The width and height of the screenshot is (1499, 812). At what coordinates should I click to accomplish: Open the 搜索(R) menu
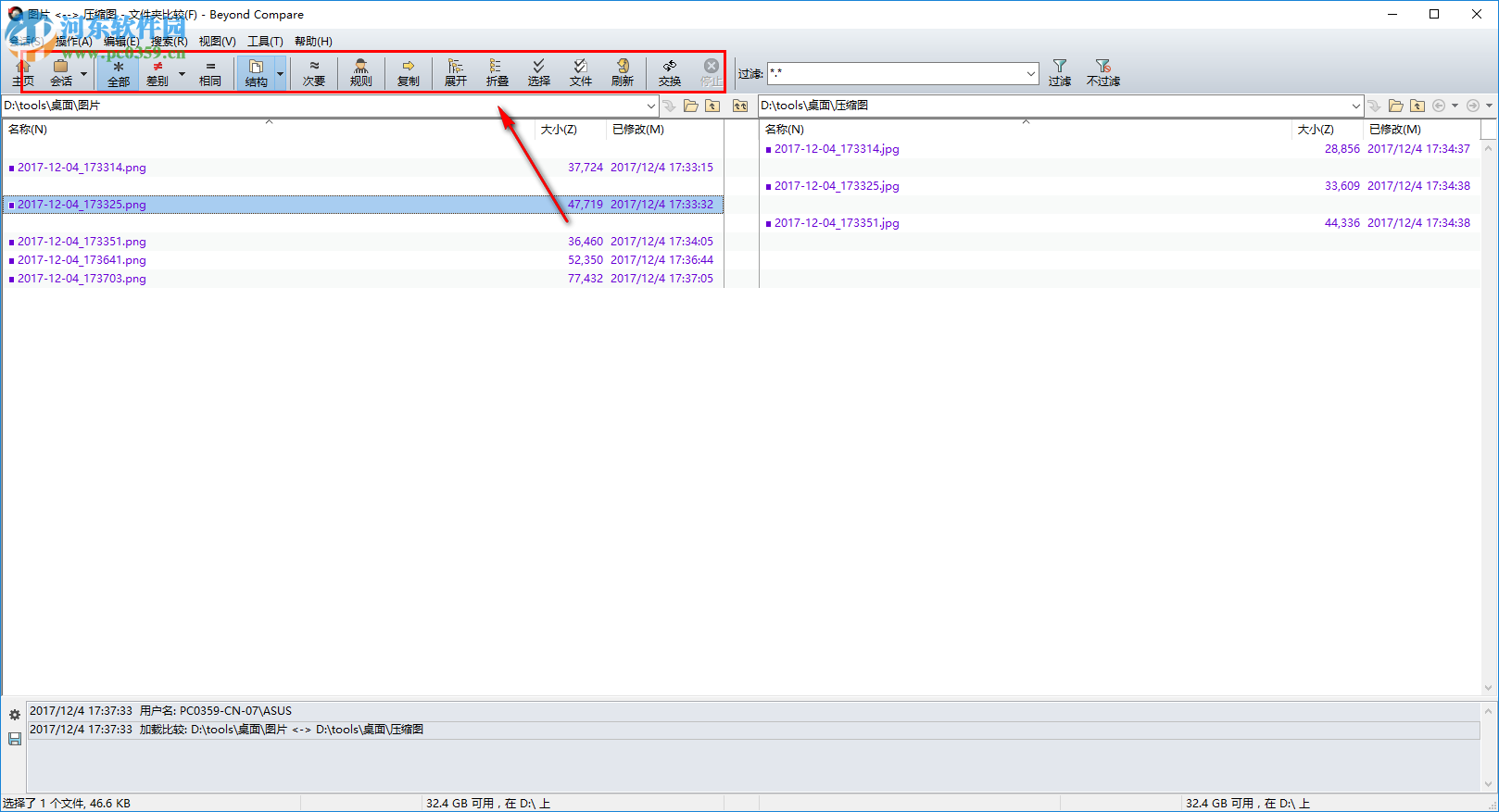coord(170,41)
